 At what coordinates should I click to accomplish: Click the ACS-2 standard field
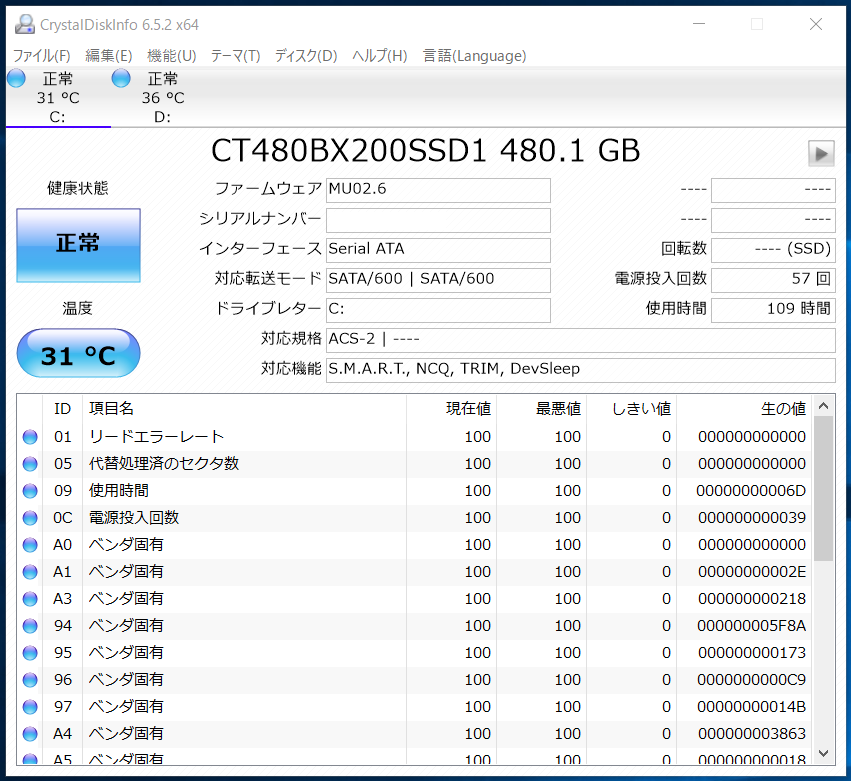(581, 340)
